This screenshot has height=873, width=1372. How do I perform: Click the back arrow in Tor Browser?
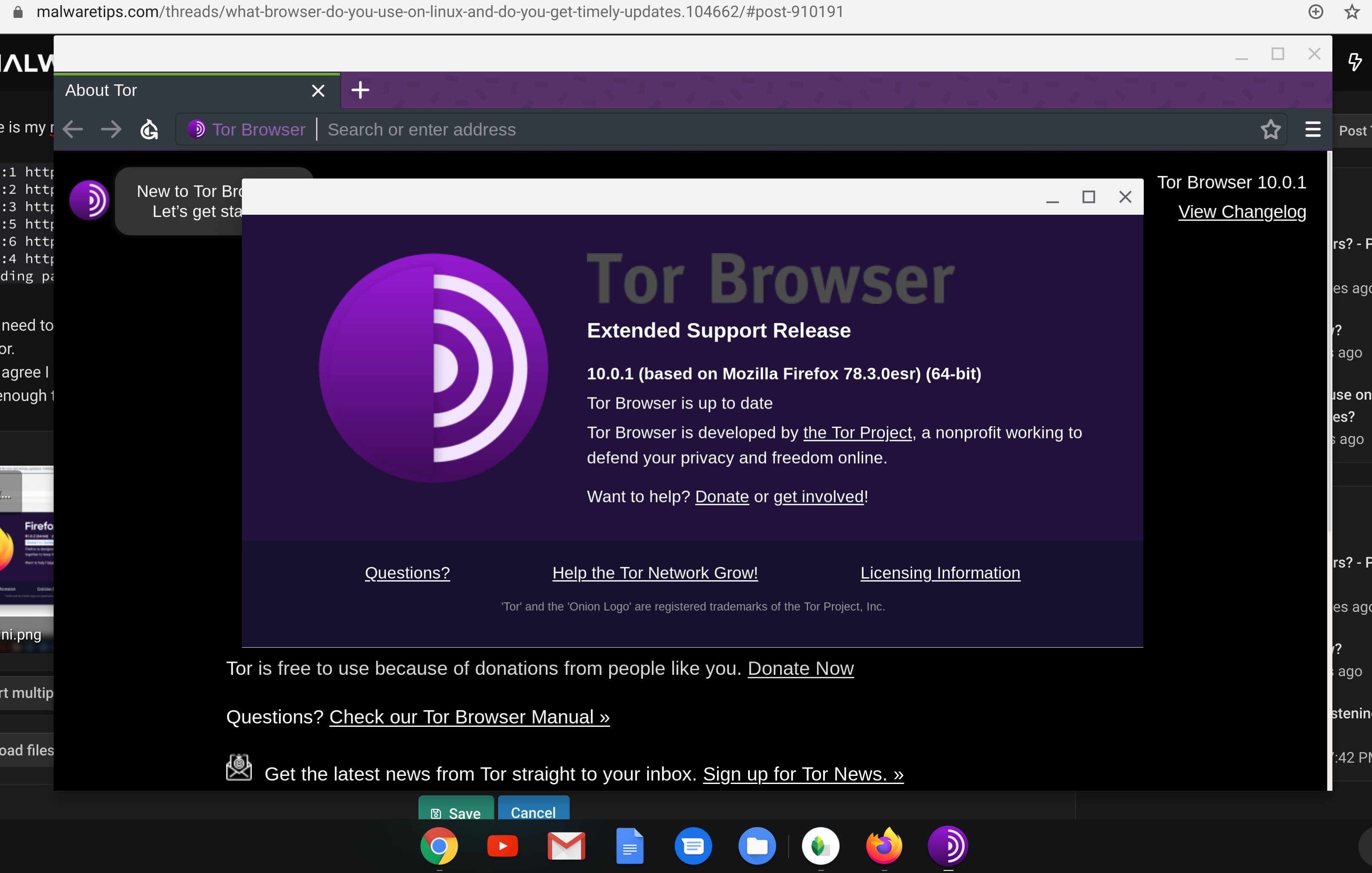click(x=73, y=130)
